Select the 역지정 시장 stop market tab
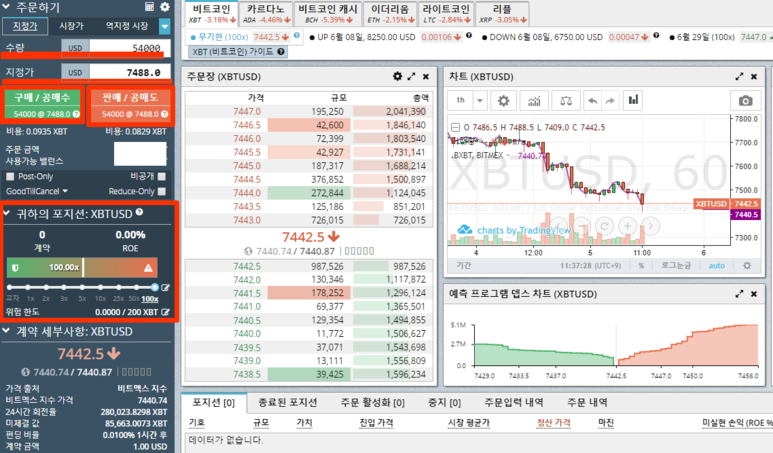 127,26
